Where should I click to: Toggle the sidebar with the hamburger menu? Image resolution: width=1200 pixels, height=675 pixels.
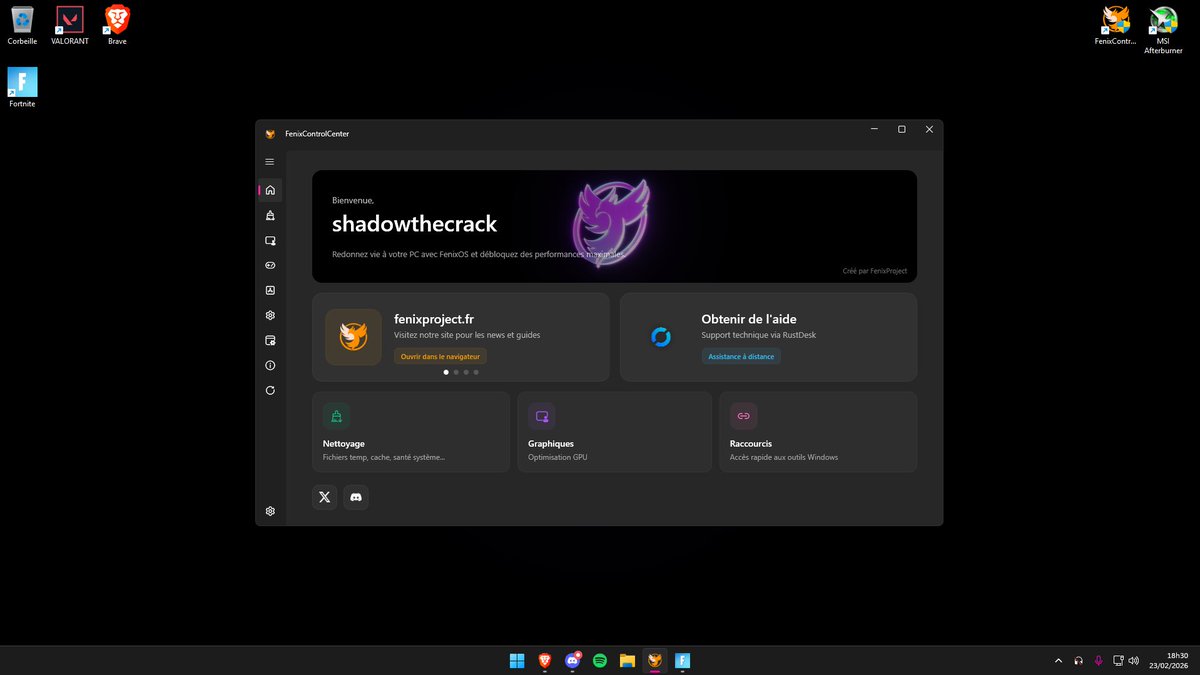269,161
